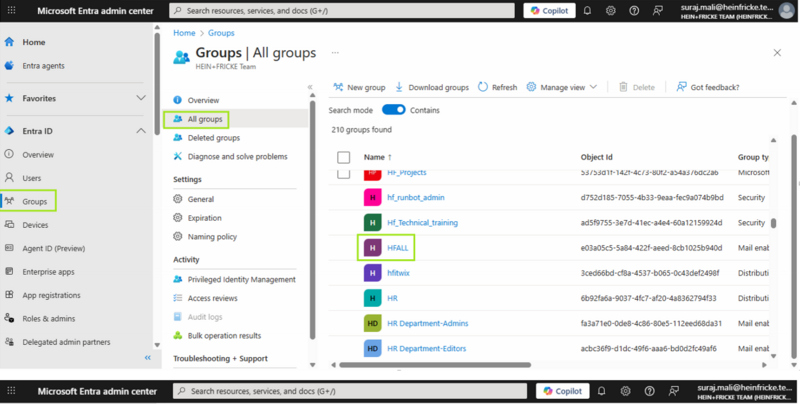Toggle the Search mode Contains switch
Screen dimensions: 800x404
(393, 110)
